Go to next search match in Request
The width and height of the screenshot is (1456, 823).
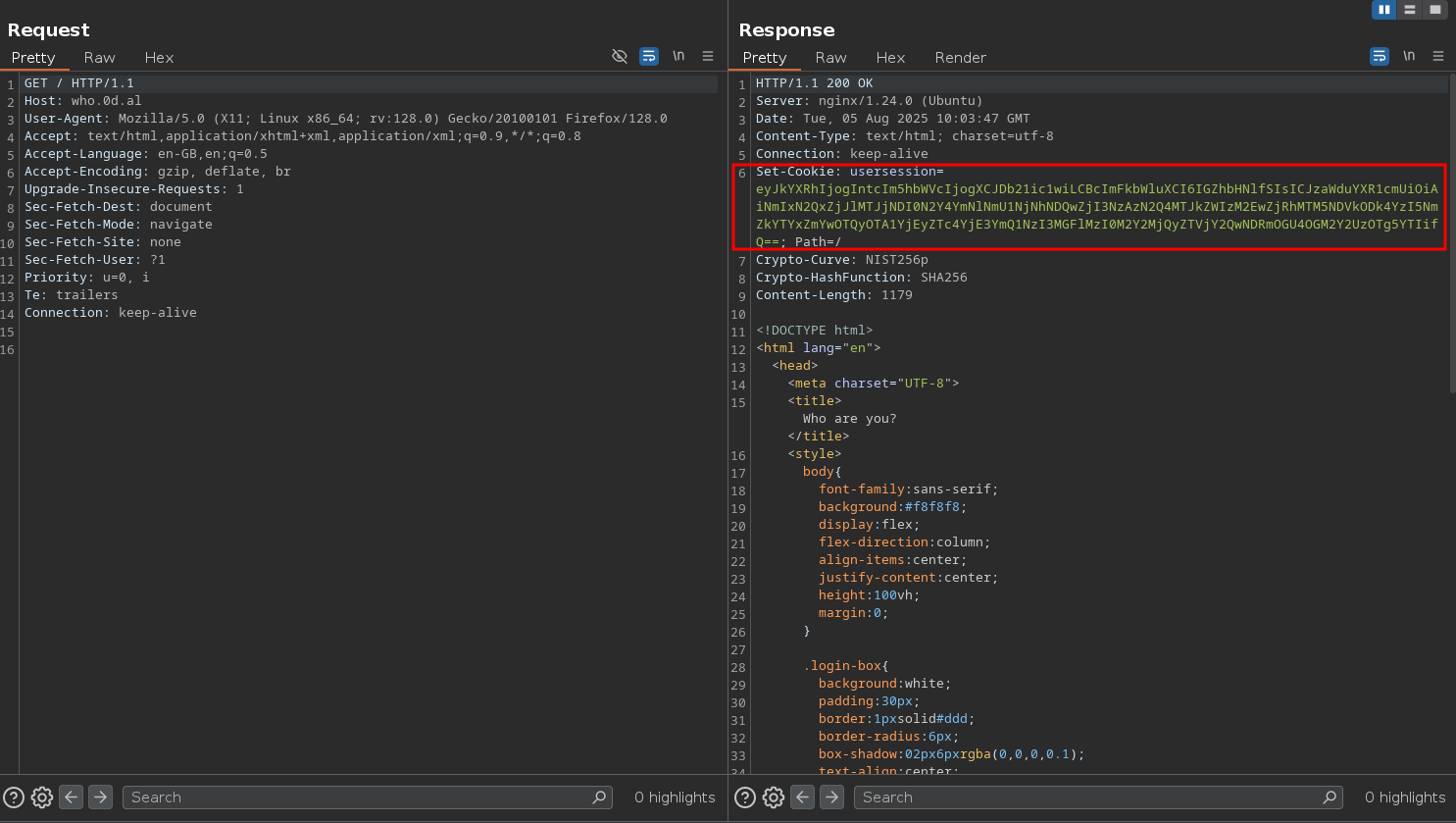pyautogui.click(x=100, y=797)
